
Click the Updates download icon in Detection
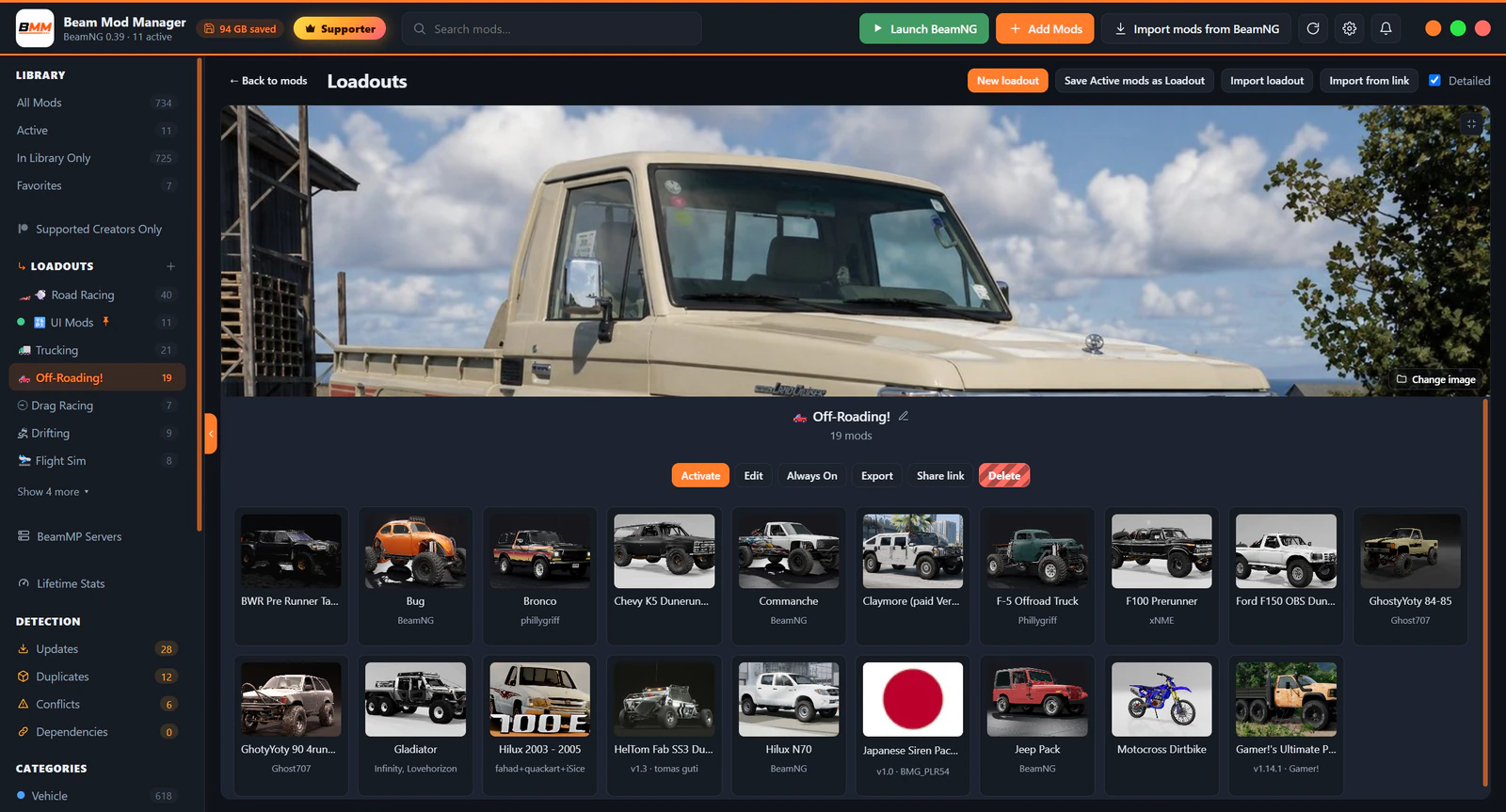[x=24, y=649]
